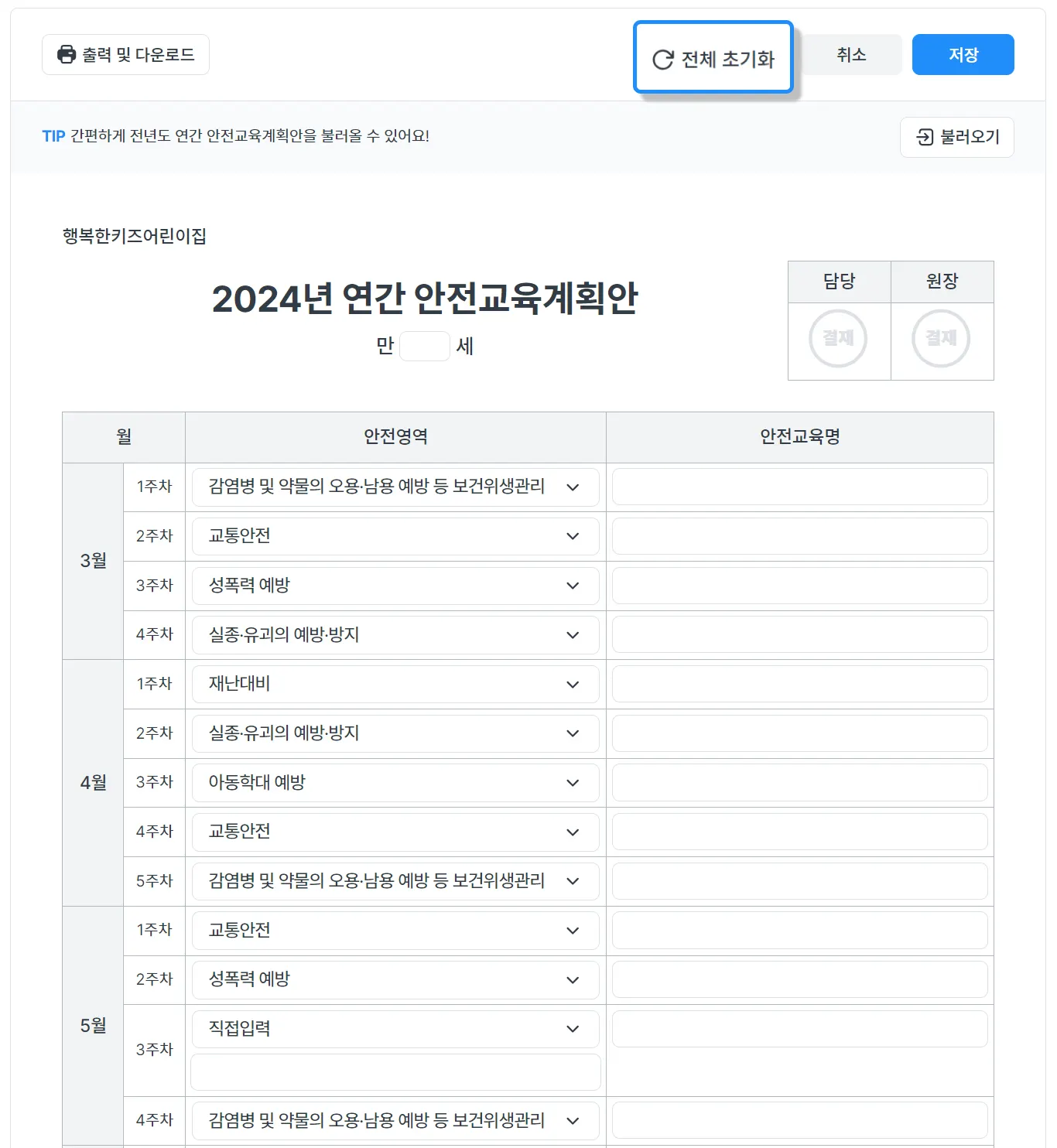Screen dimensions: 1057x1148
Task: Click 5월 2주차 안전교육명 input field
Action: (800, 980)
